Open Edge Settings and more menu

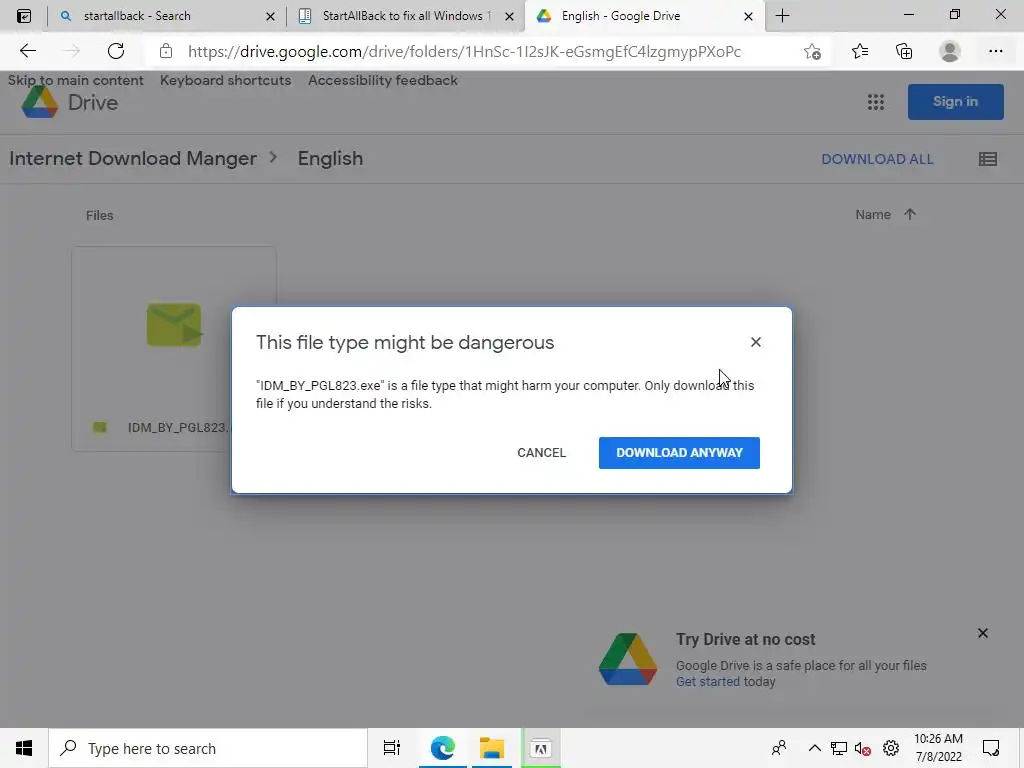coord(995,51)
